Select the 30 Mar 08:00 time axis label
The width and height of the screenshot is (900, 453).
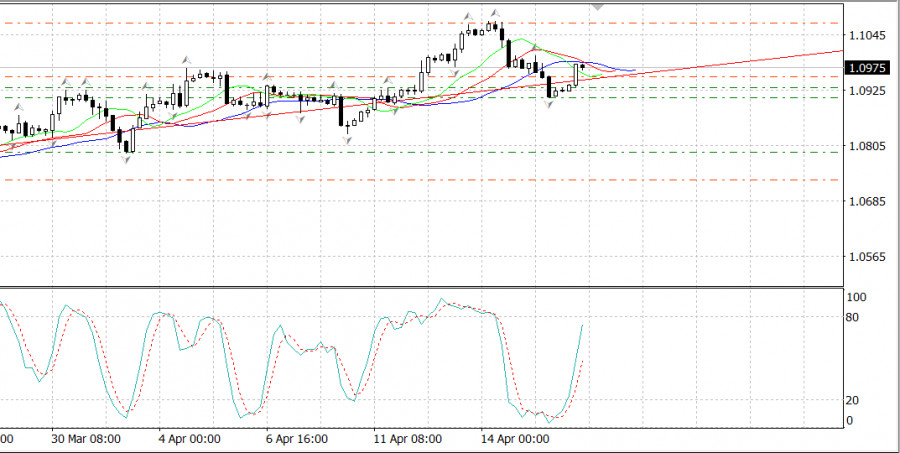[x=86, y=439]
